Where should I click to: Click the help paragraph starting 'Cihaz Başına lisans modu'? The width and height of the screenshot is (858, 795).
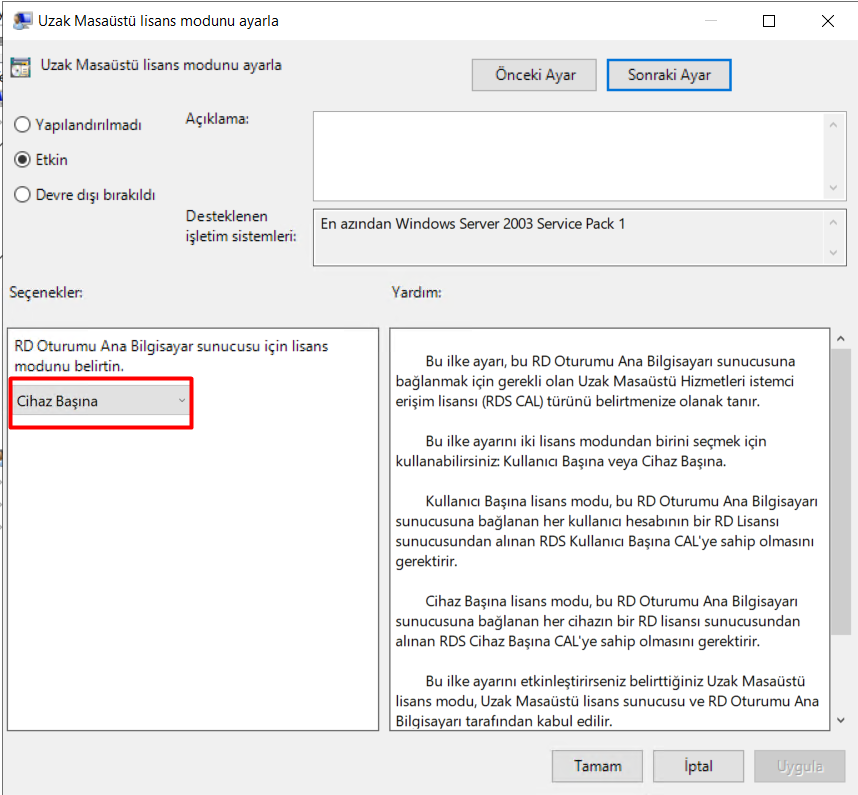[x=598, y=621]
